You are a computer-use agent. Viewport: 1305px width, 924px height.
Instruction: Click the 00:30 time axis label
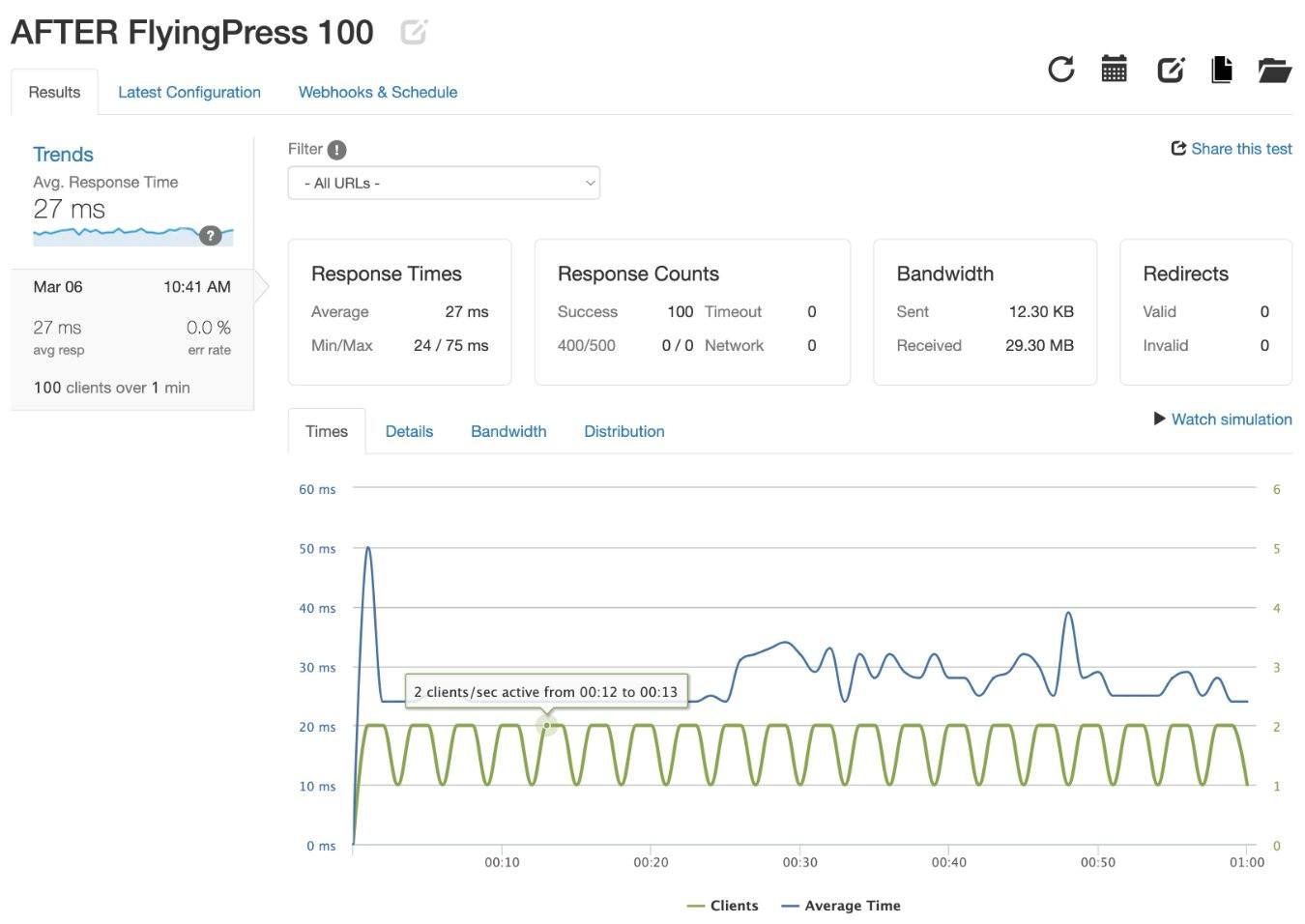tap(799, 862)
